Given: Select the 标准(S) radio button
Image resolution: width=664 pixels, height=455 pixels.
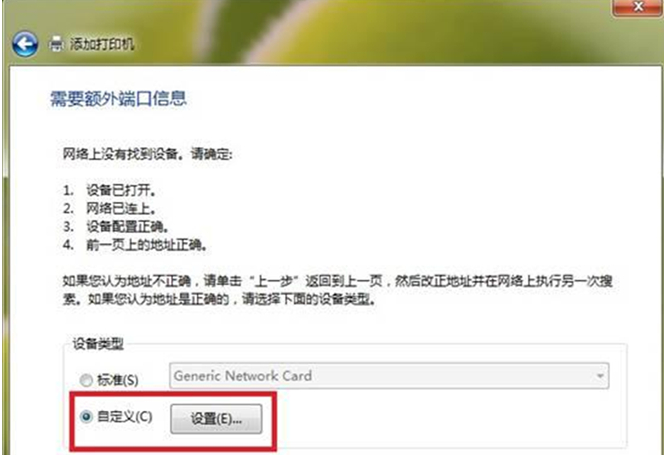Looking at the screenshot, I should 86,380.
